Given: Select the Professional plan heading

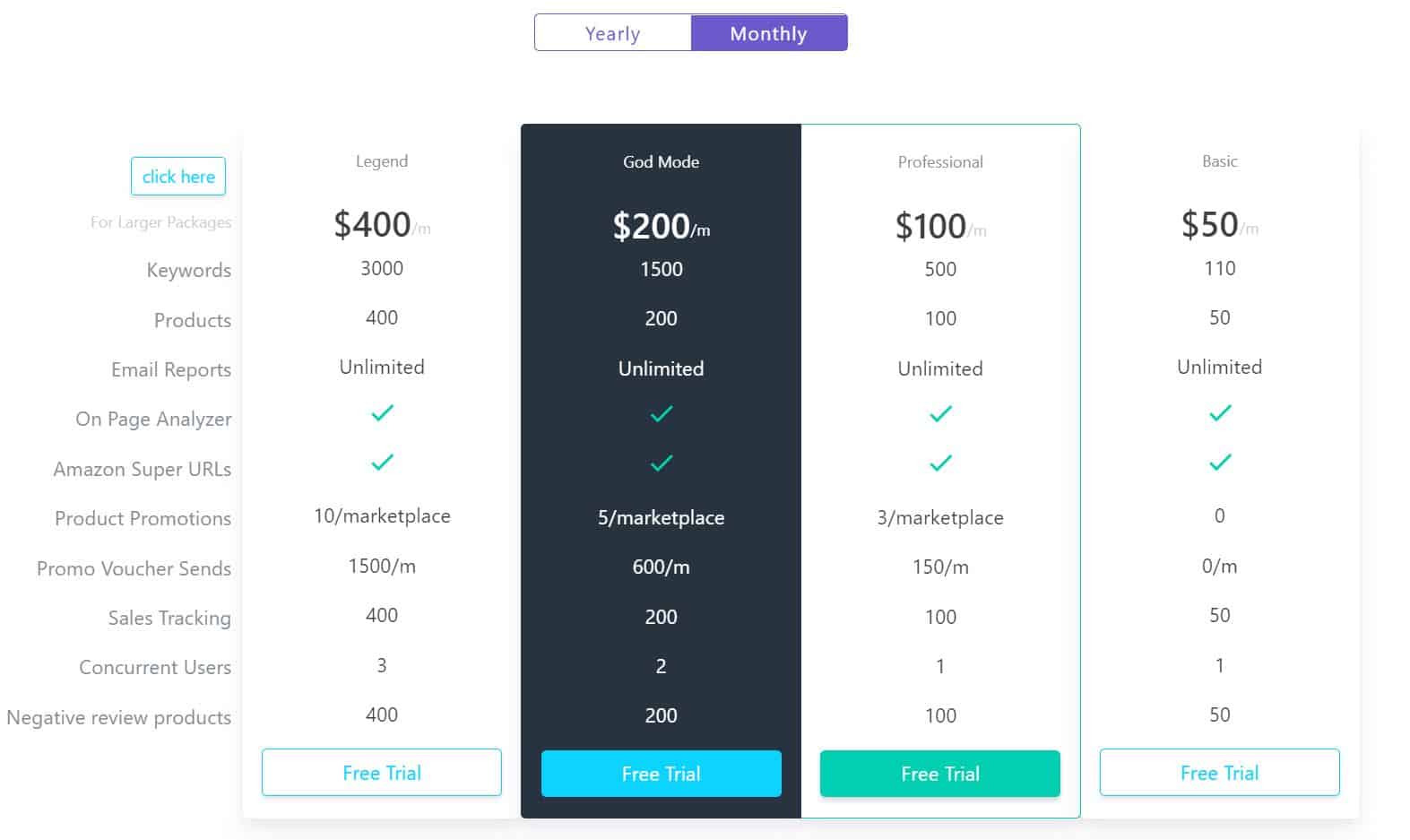Looking at the screenshot, I should tap(939, 161).
